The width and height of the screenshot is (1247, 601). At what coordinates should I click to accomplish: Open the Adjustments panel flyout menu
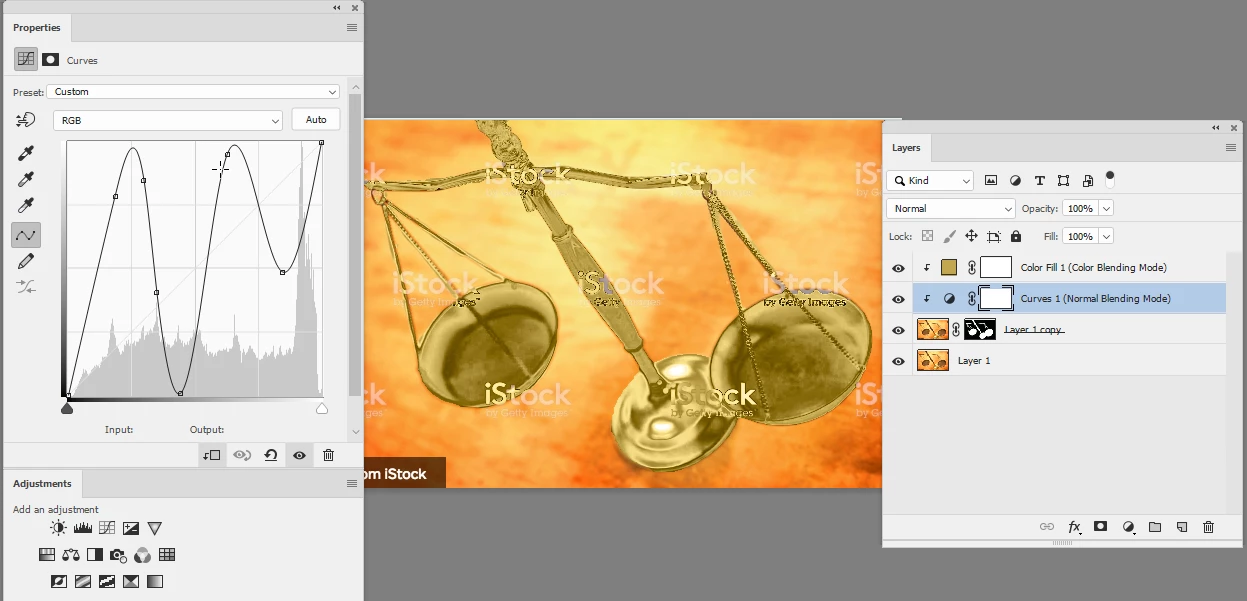point(352,484)
